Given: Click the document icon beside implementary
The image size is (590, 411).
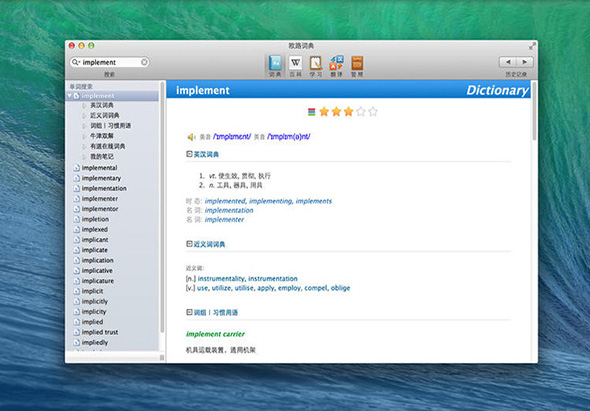Looking at the screenshot, I should pyautogui.click(x=76, y=178).
